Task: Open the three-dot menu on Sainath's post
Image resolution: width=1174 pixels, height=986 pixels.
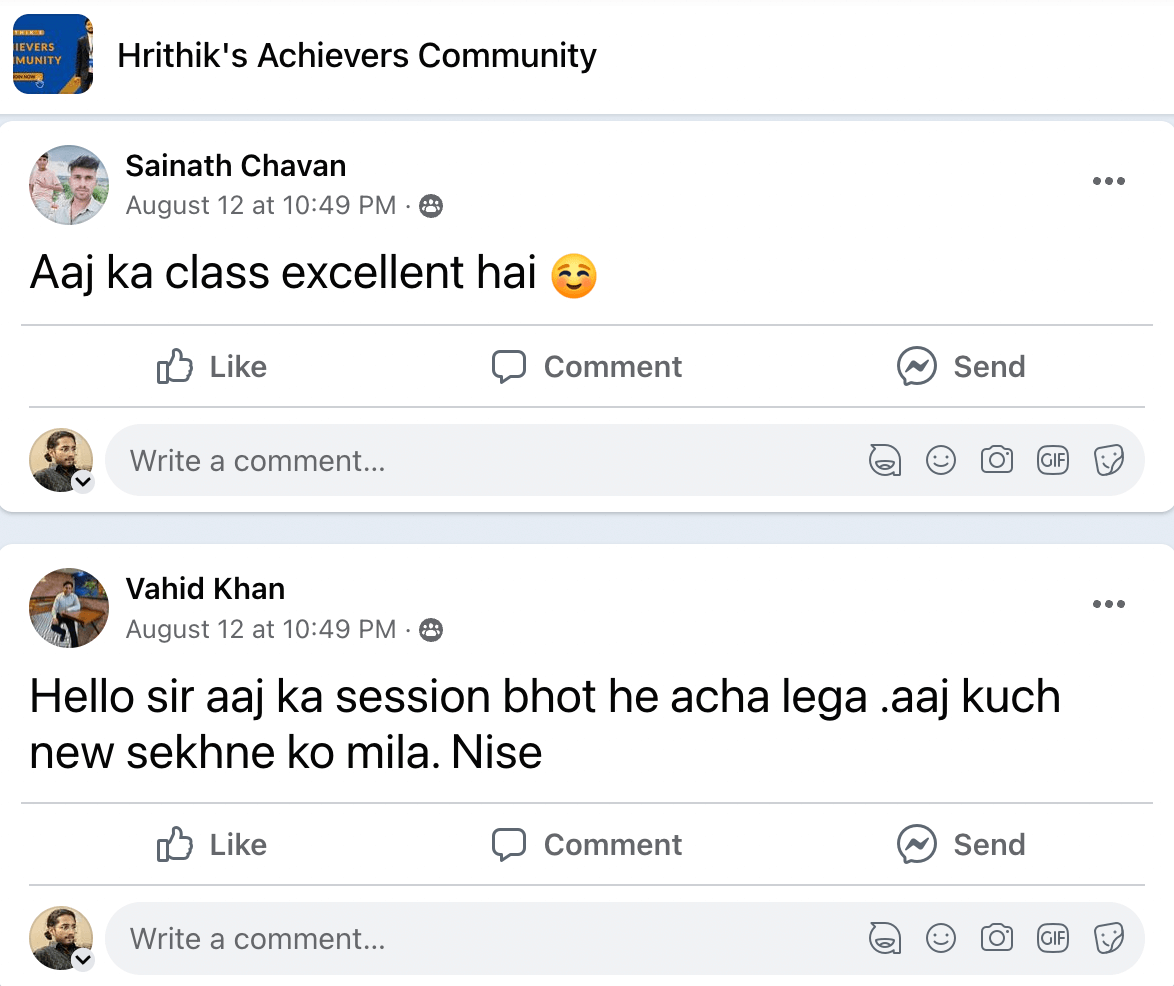Action: (1108, 182)
